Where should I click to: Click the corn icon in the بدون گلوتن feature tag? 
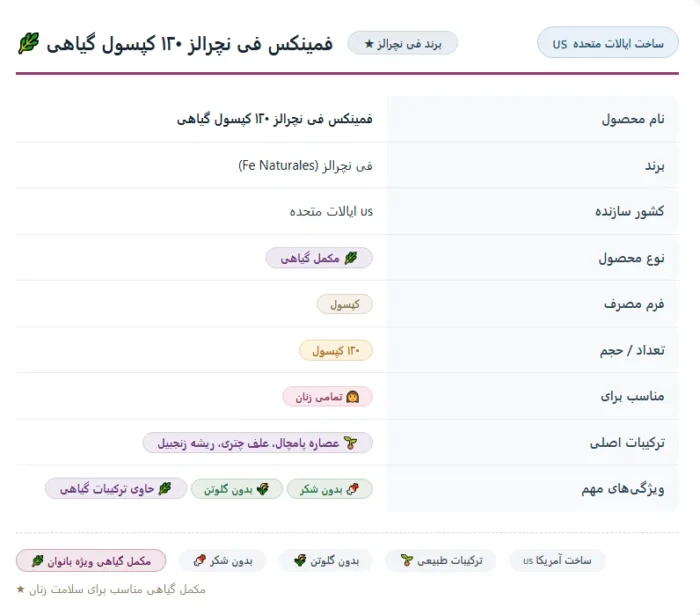(263, 489)
